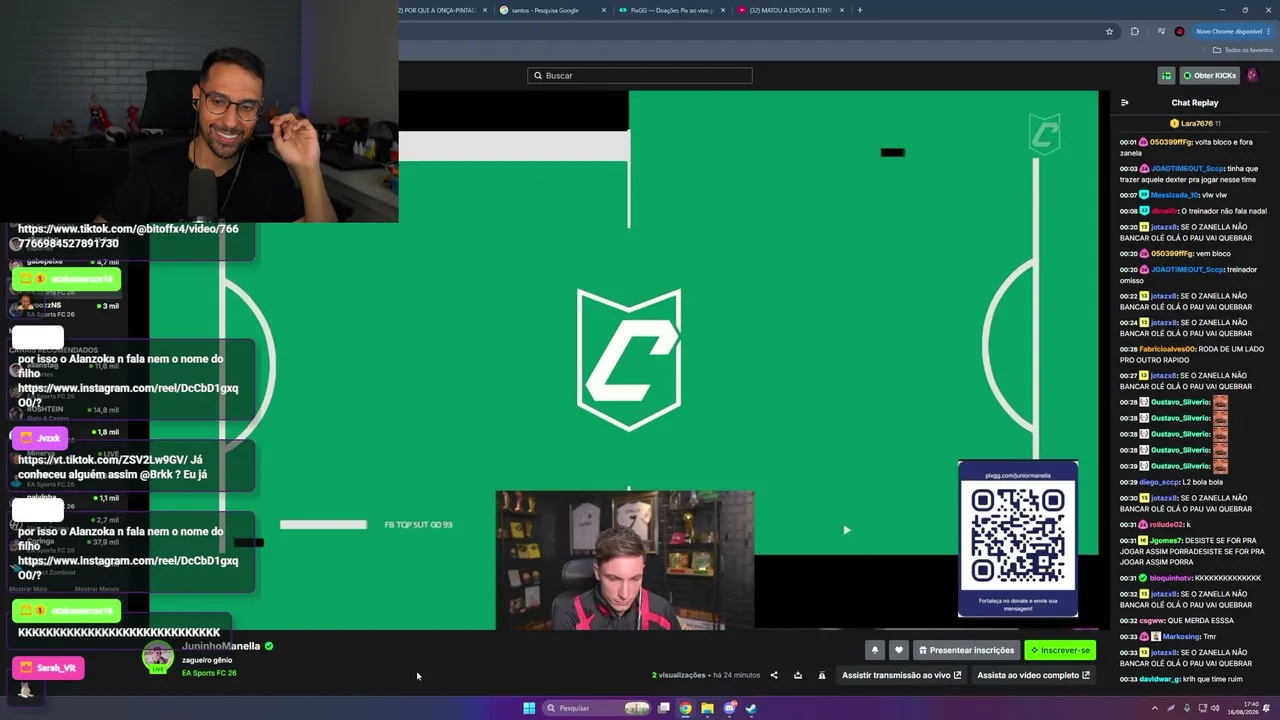This screenshot has height=720, width=1280.
Task: Close the santos - Pesquisa Google tab
Action: (x=604, y=10)
